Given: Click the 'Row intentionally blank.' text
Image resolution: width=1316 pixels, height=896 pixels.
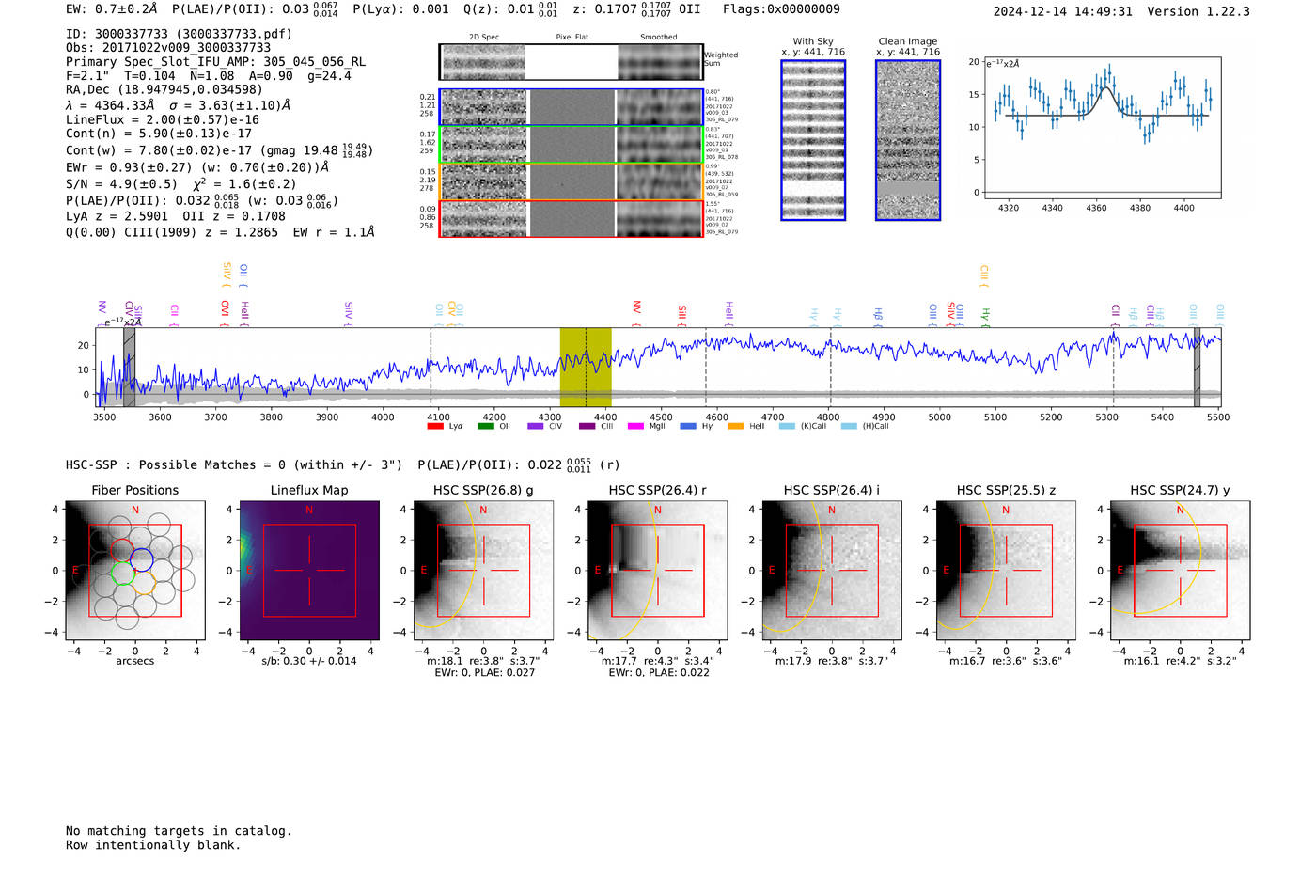Looking at the screenshot, I should point(153,845).
